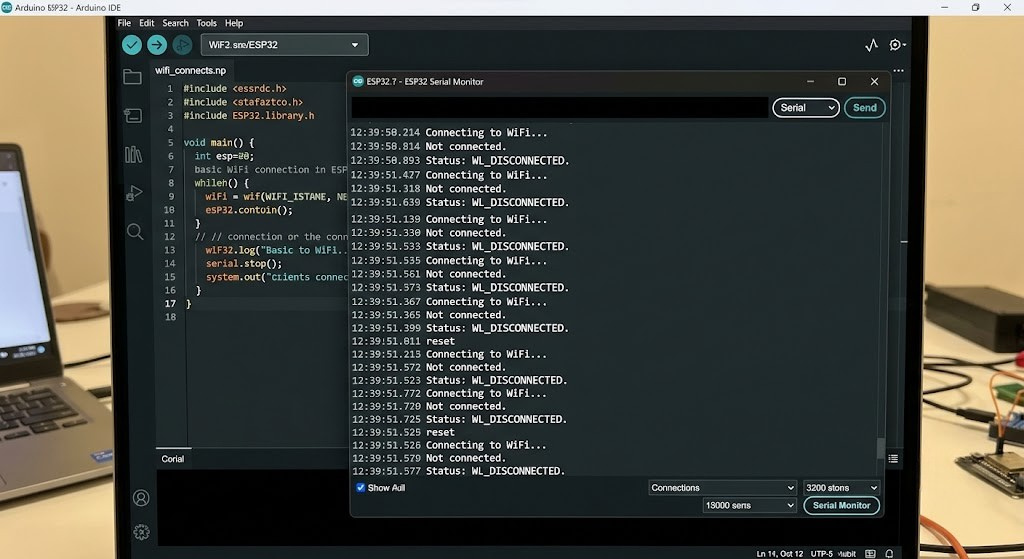Click the Serial Monitor button
The height and width of the screenshot is (559, 1024).
click(841, 505)
